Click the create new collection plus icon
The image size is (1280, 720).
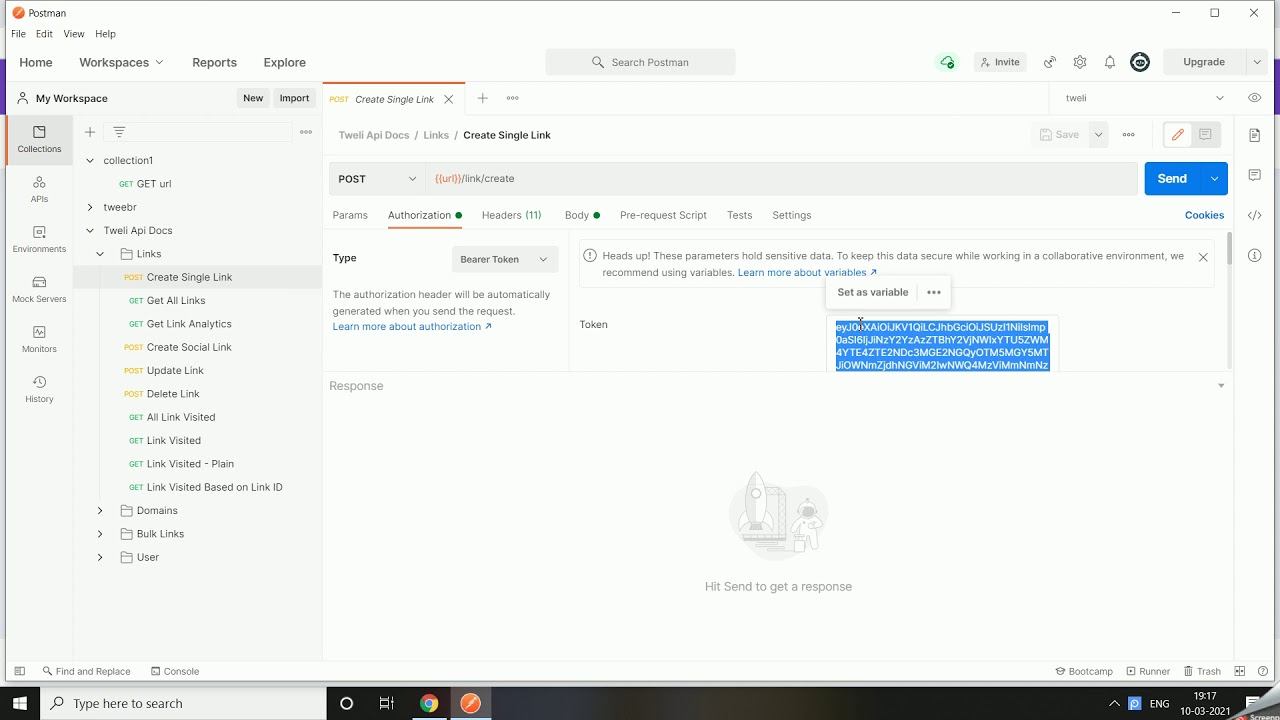point(90,132)
